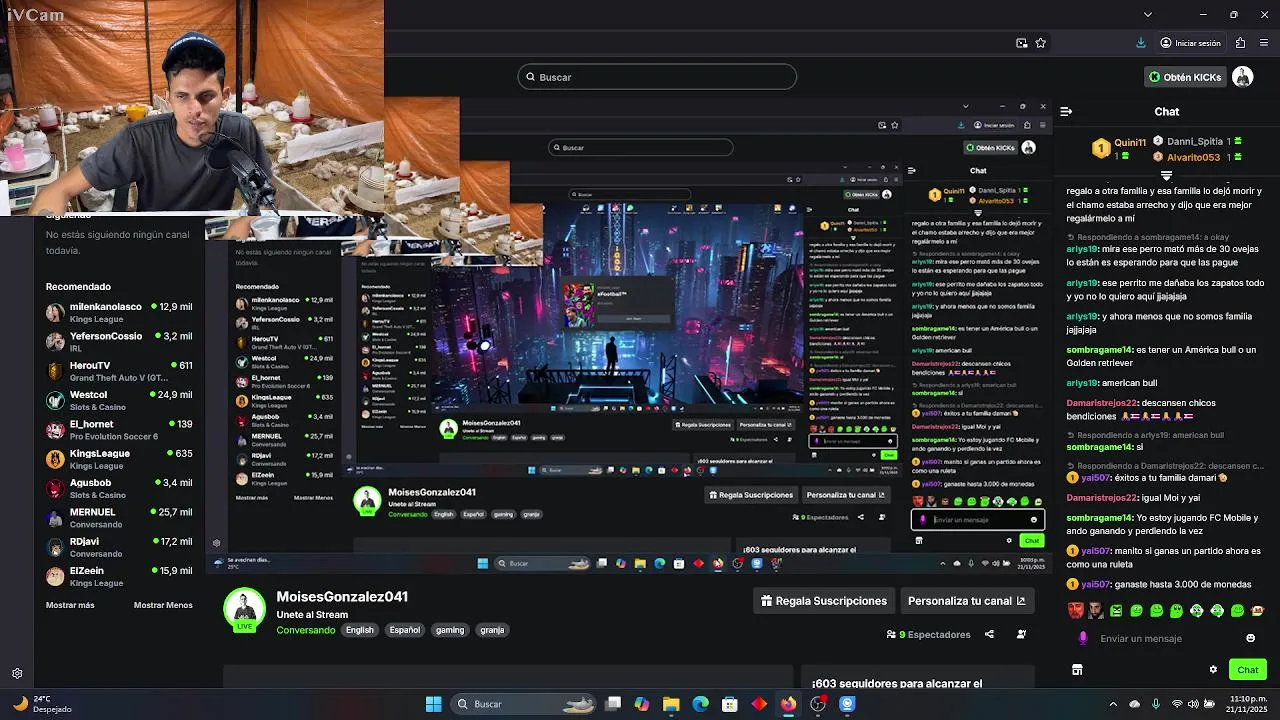
Task: Focus the main page Buscar search field
Action: coord(657,77)
